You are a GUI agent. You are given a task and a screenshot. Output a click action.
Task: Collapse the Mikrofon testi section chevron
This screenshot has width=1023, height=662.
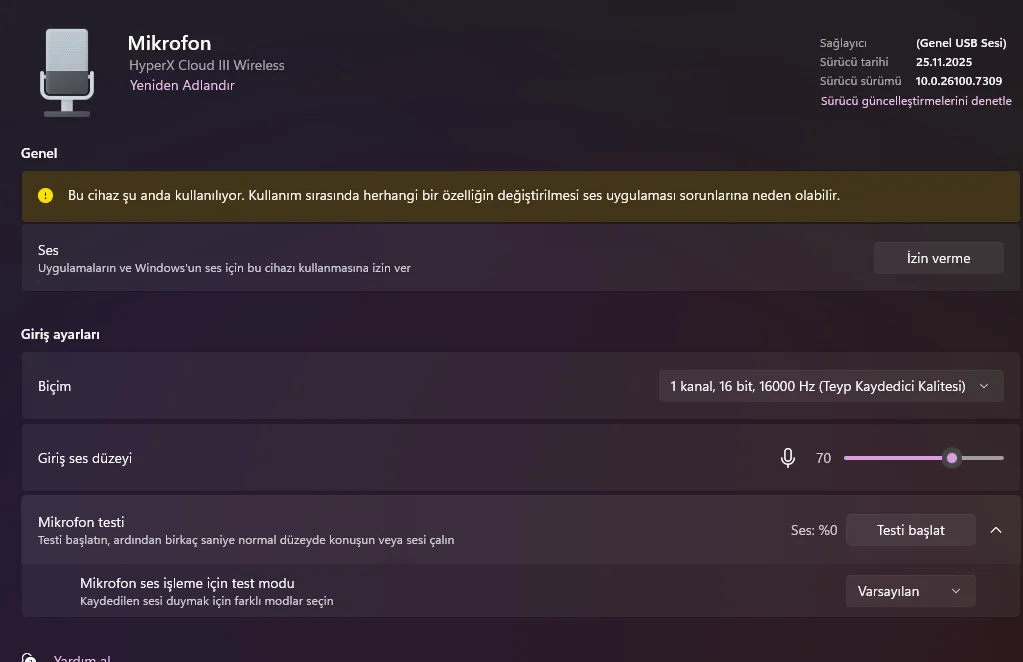(996, 530)
